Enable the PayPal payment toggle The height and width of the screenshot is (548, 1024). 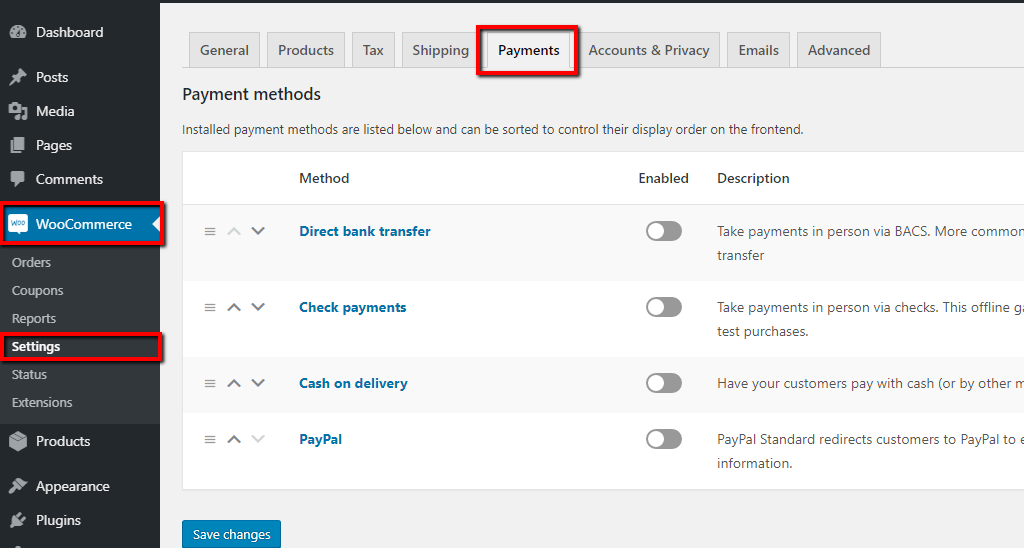click(x=664, y=439)
